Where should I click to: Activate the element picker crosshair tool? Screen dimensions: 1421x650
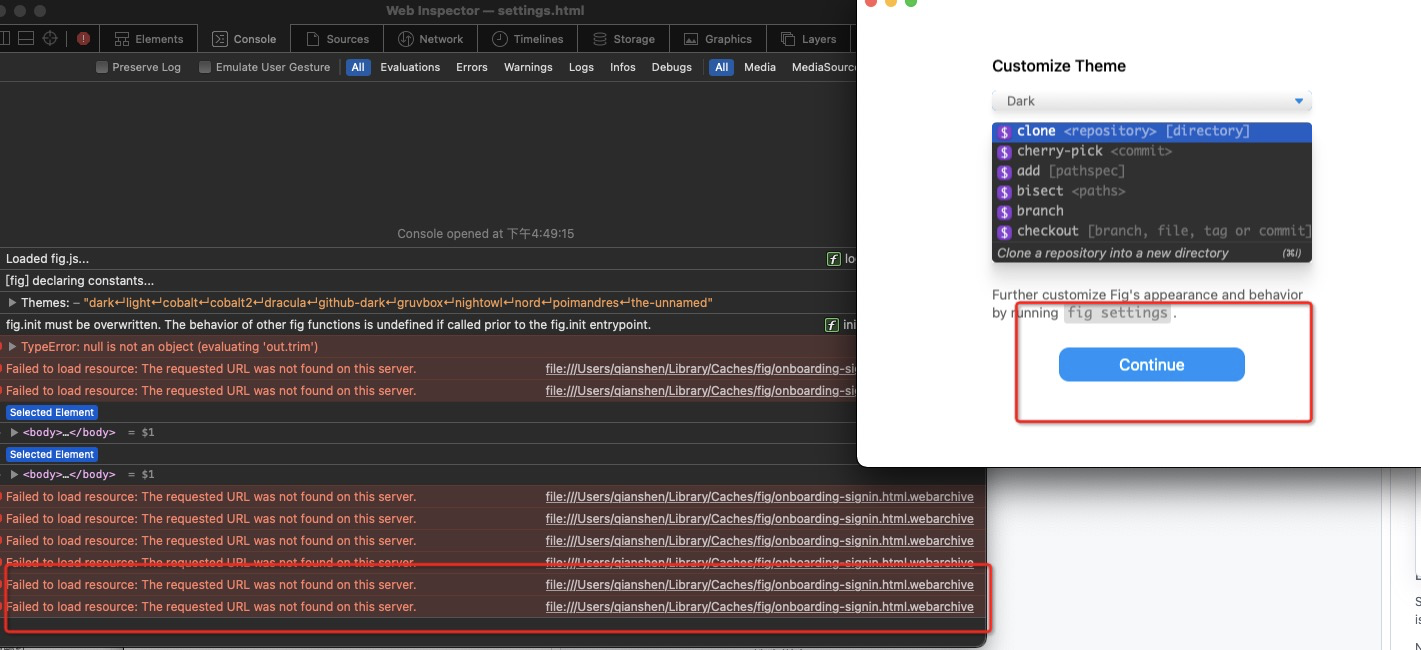(49, 37)
